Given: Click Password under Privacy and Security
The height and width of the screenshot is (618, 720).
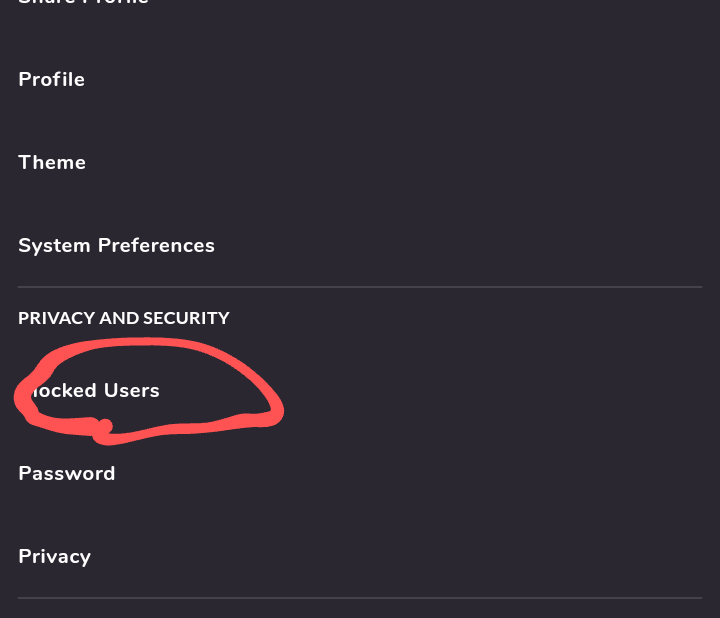Looking at the screenshot, I should [67, 474].
